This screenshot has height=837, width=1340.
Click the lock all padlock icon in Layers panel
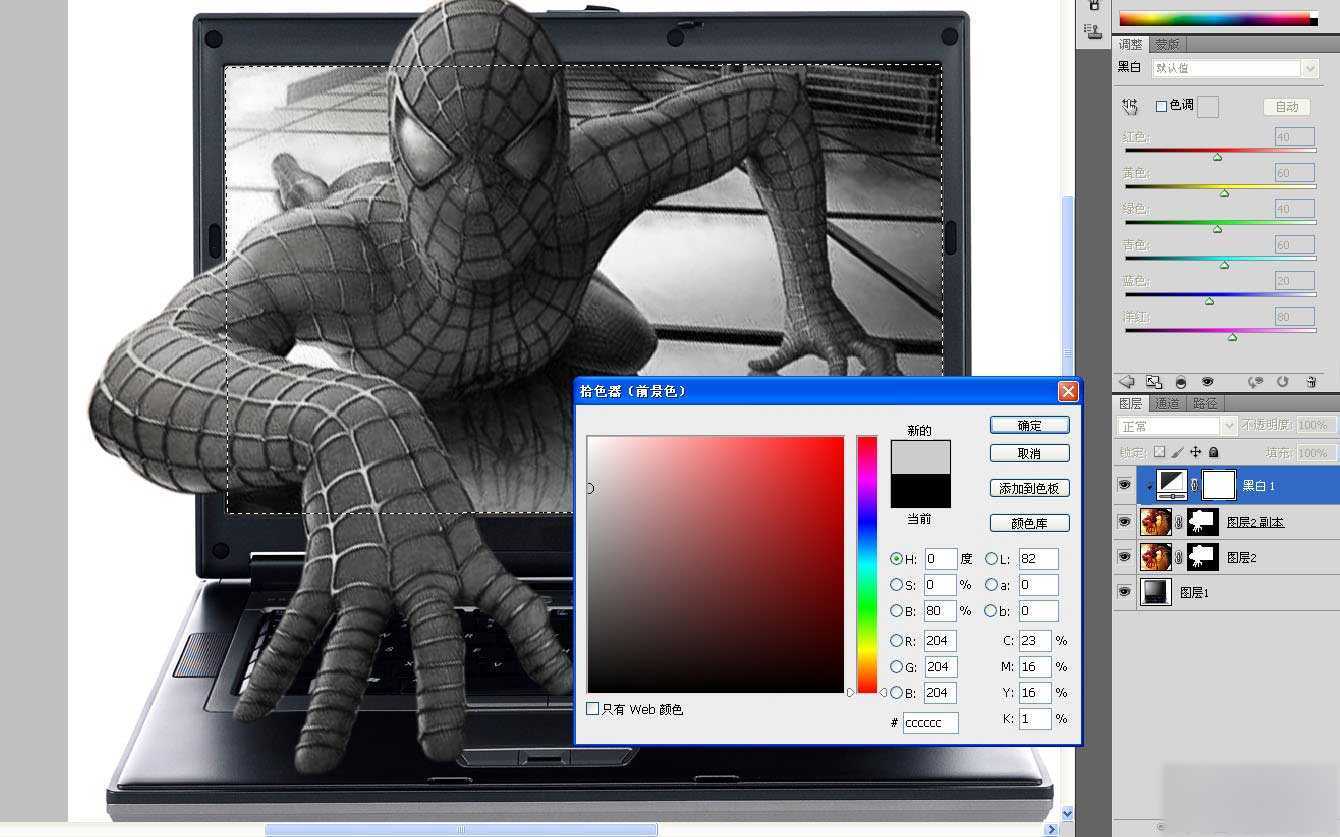click(x=1214, y=452)
